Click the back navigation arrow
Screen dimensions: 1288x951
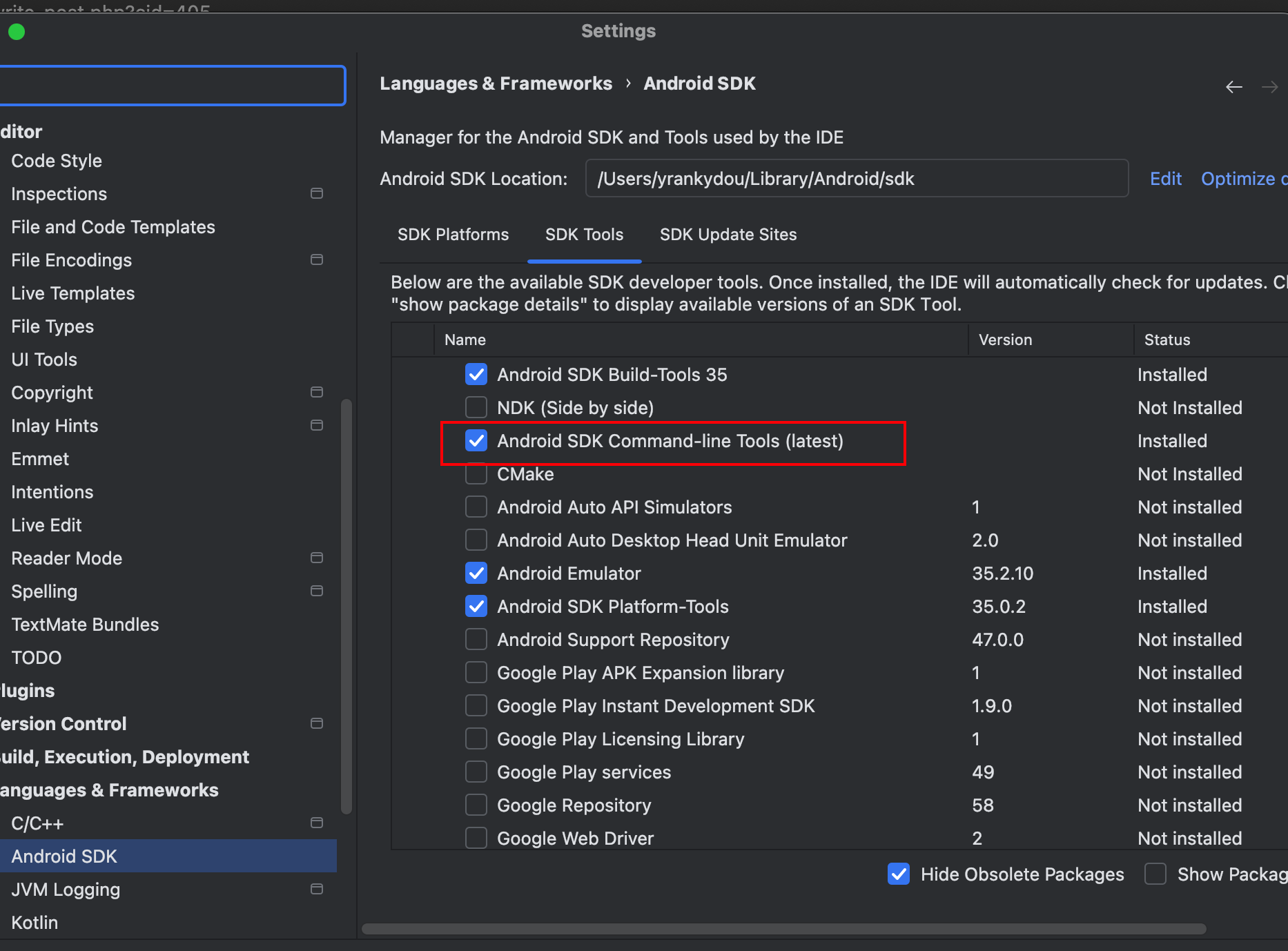(1234, 87)
